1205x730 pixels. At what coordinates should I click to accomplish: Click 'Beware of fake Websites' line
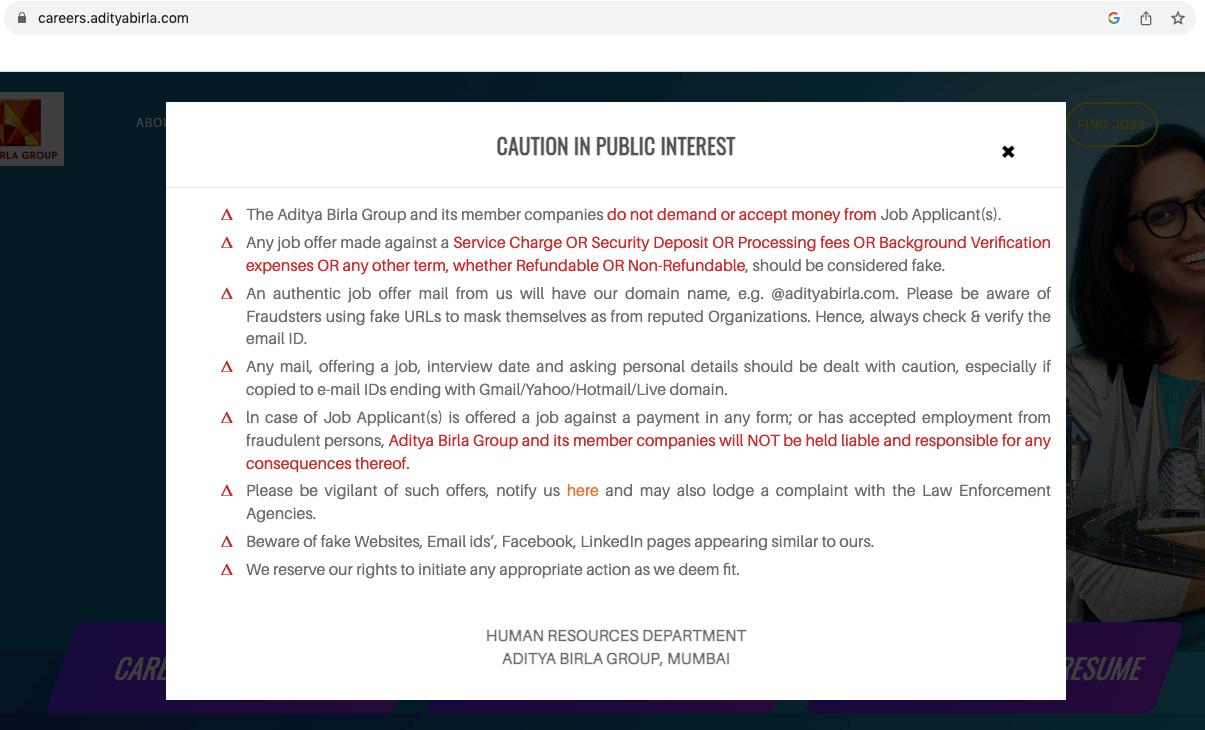[x=560, y=541]
